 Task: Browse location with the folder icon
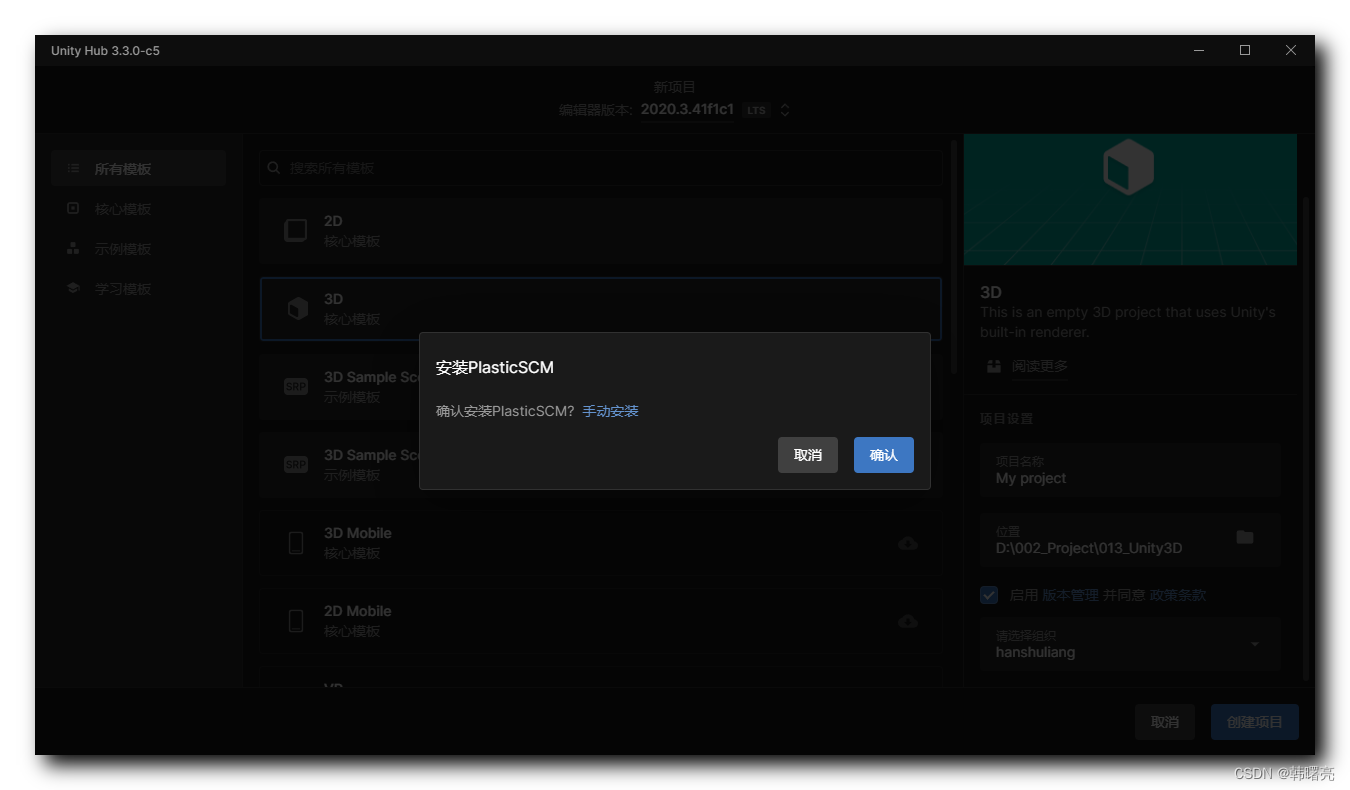pyautogui.click(x=1245, y=537)
